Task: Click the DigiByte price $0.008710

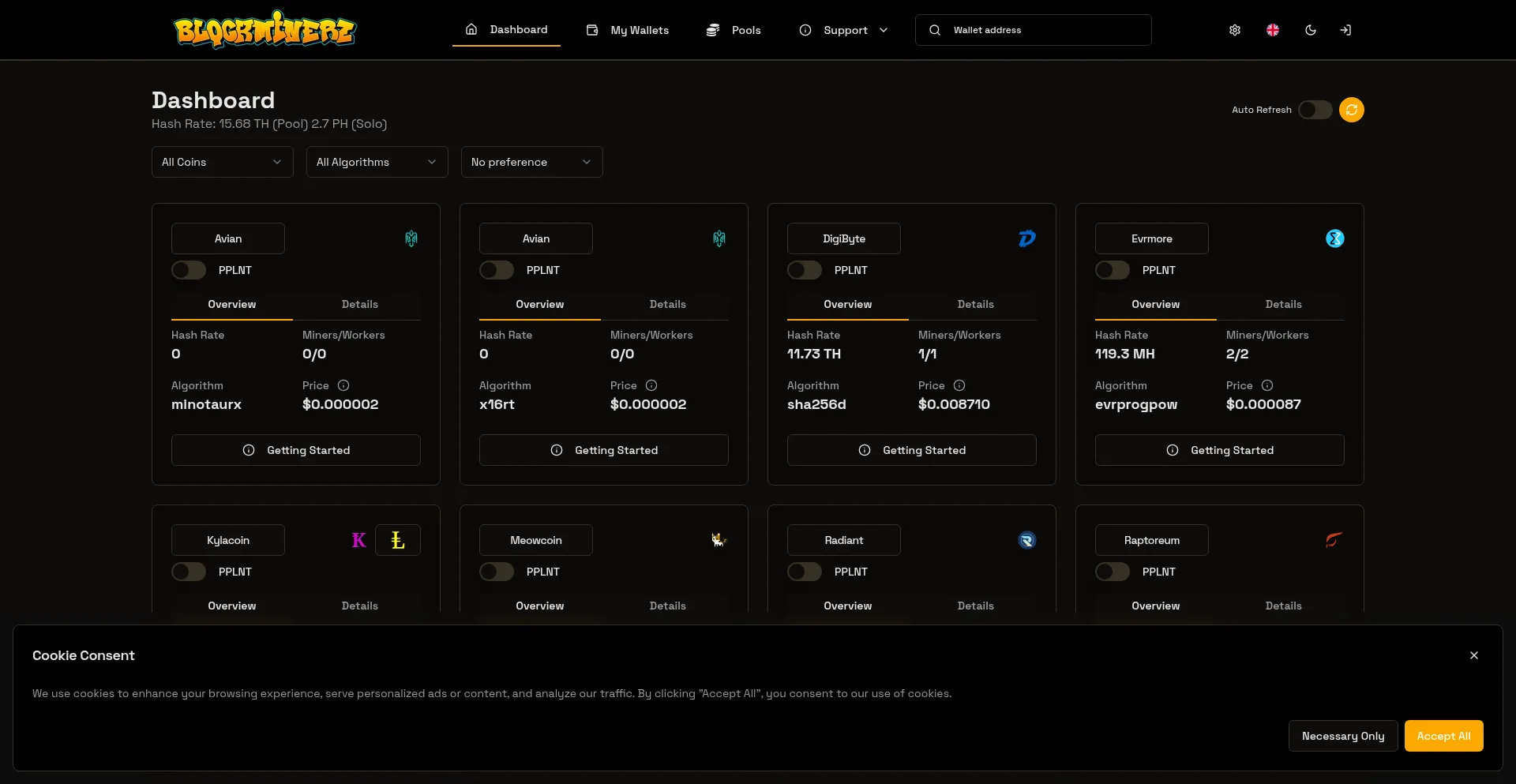Action: [954, 404]
